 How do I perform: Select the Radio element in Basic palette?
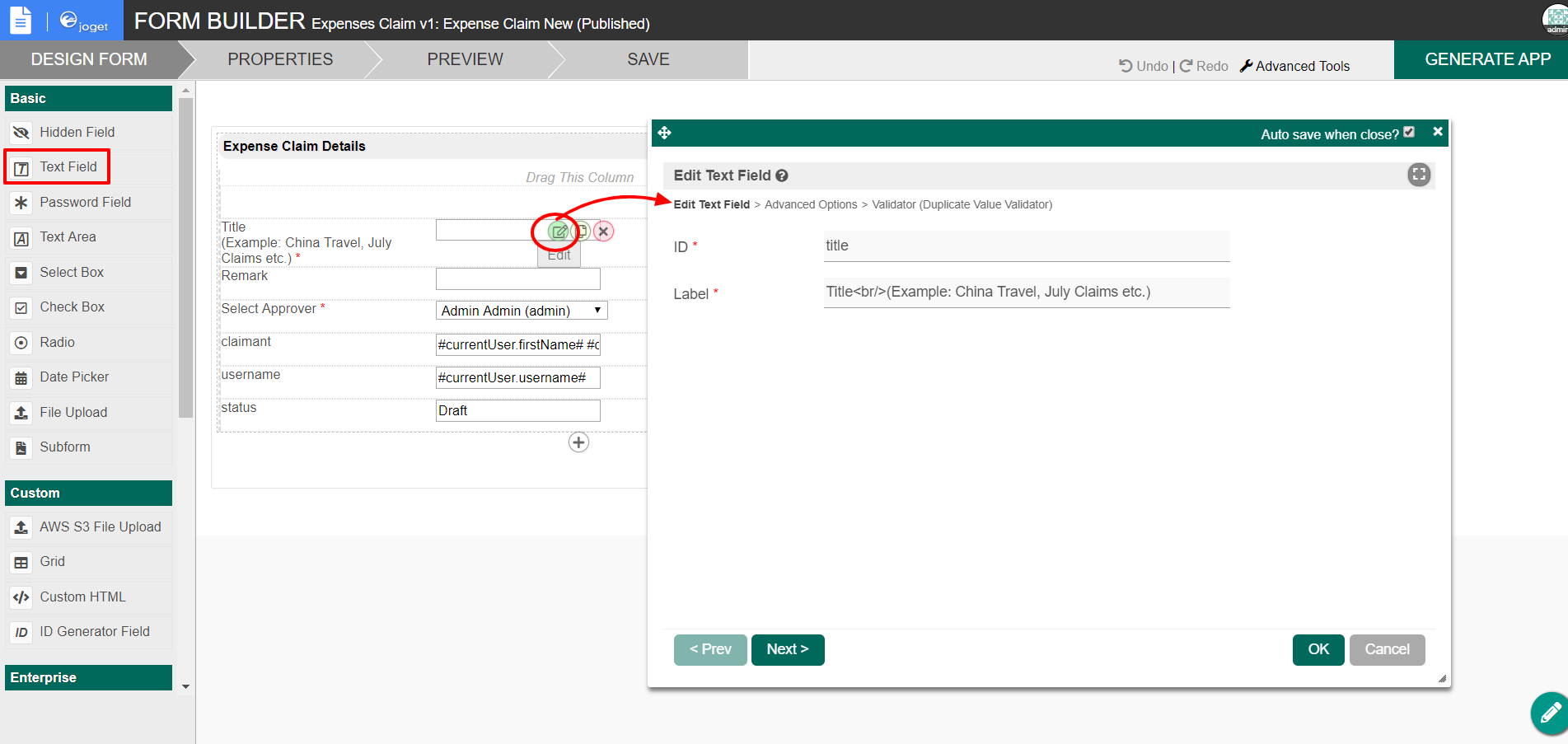click(57, 342)
